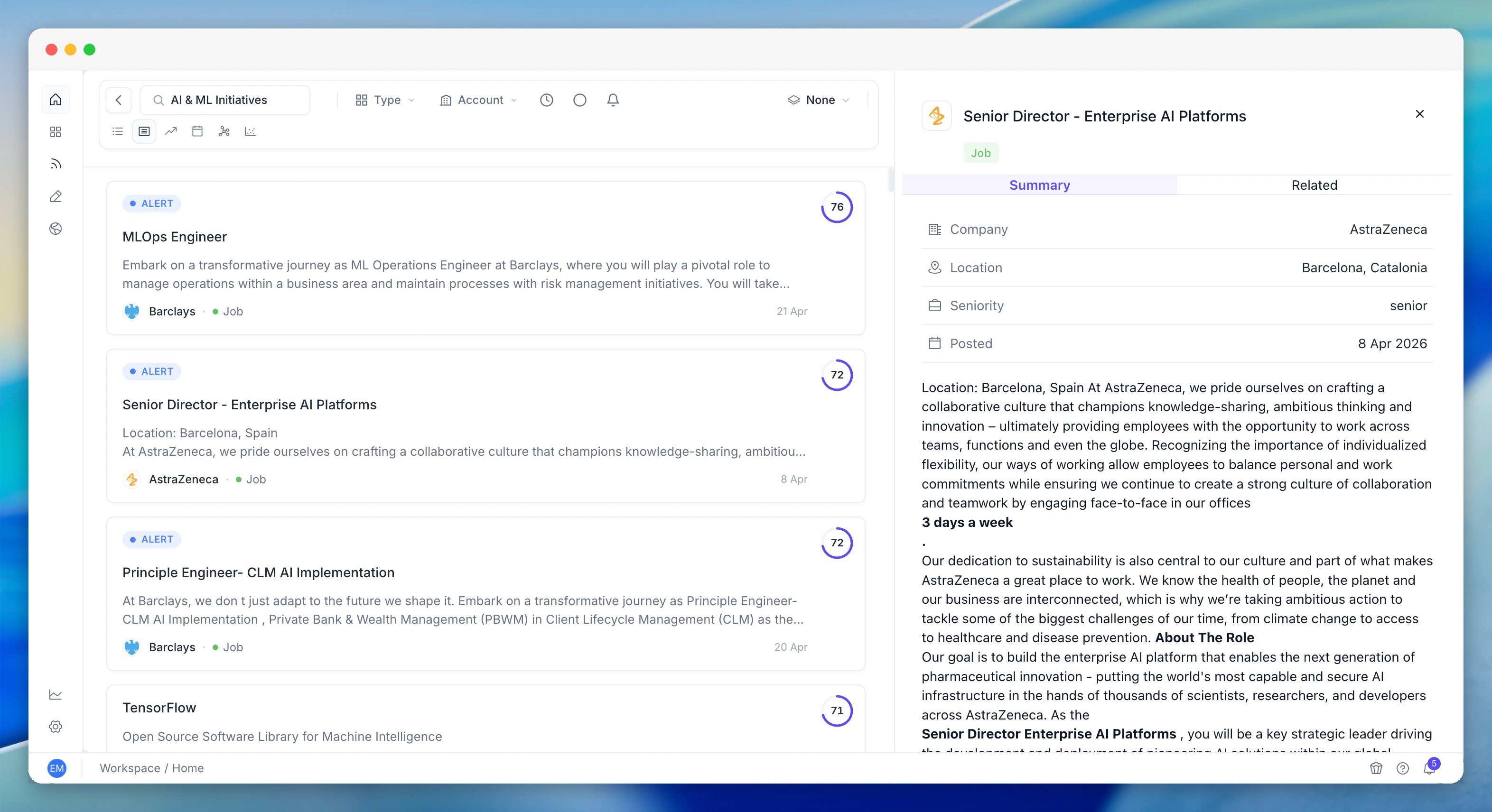Click the EM user avatar

click(x=57, y=768)
